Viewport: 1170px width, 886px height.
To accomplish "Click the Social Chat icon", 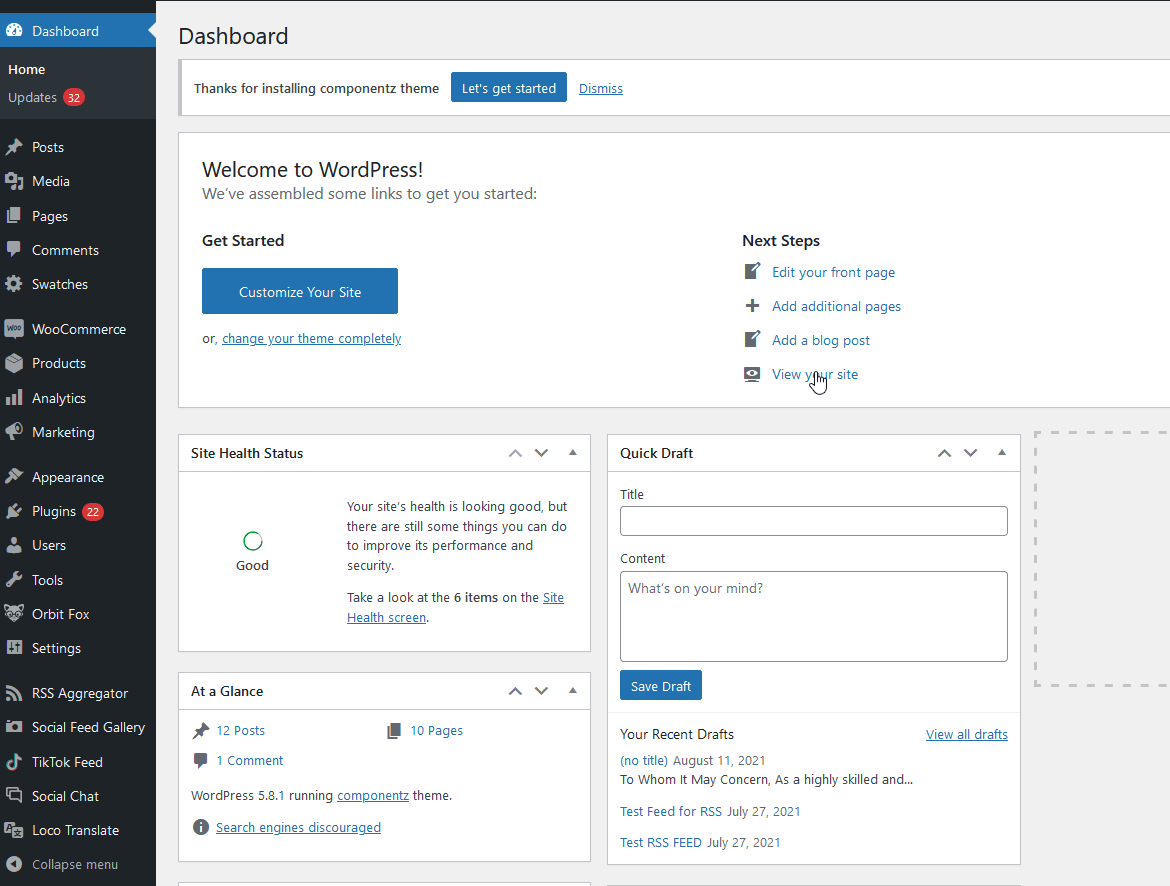I will point(14,796).
